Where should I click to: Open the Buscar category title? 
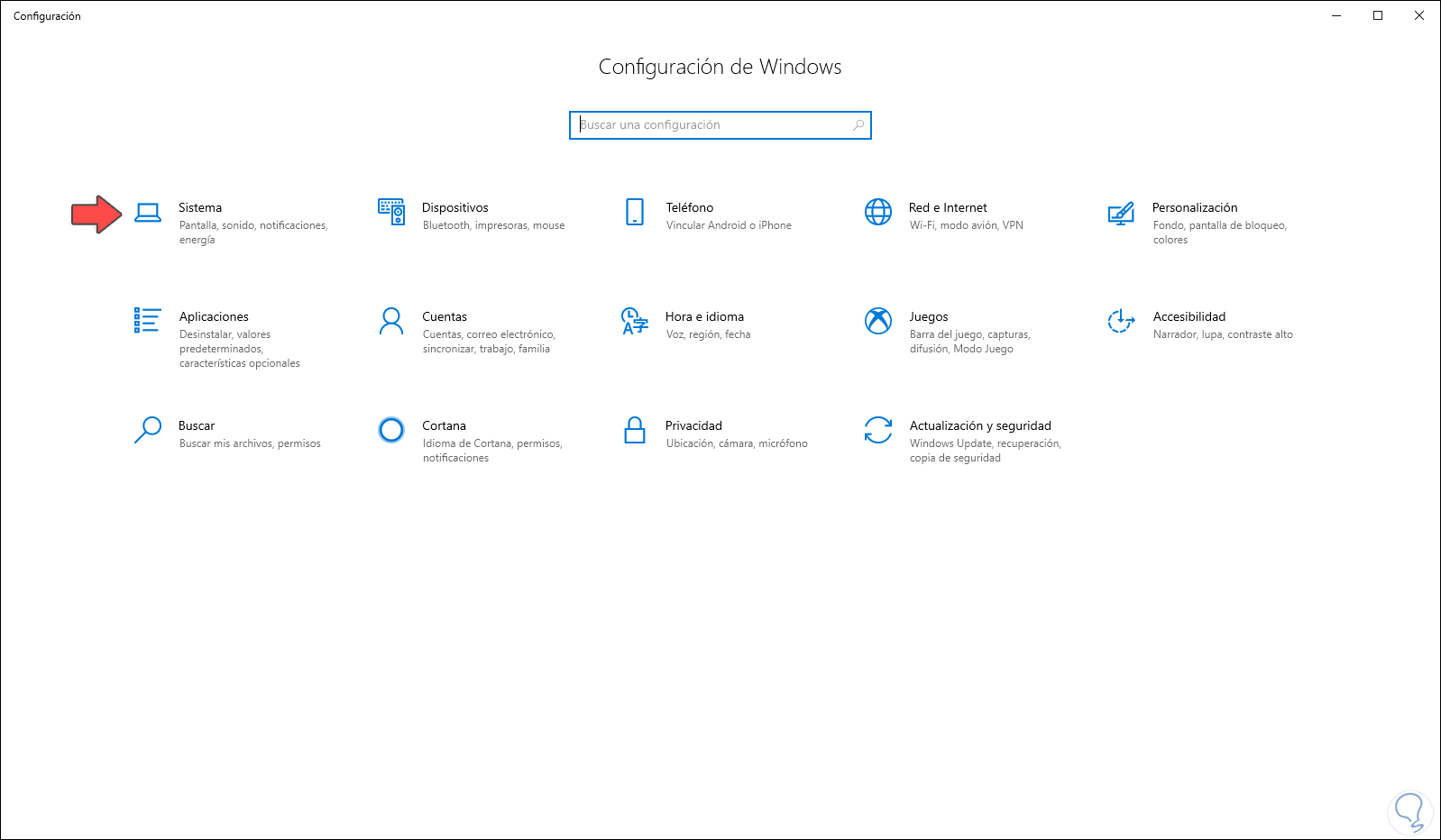click(197, 425)
